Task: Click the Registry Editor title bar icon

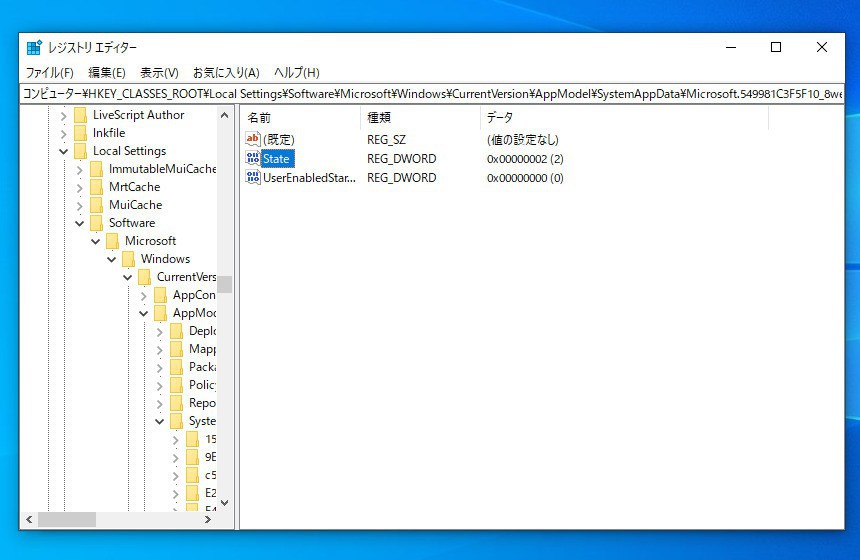Action: [34, 48]
